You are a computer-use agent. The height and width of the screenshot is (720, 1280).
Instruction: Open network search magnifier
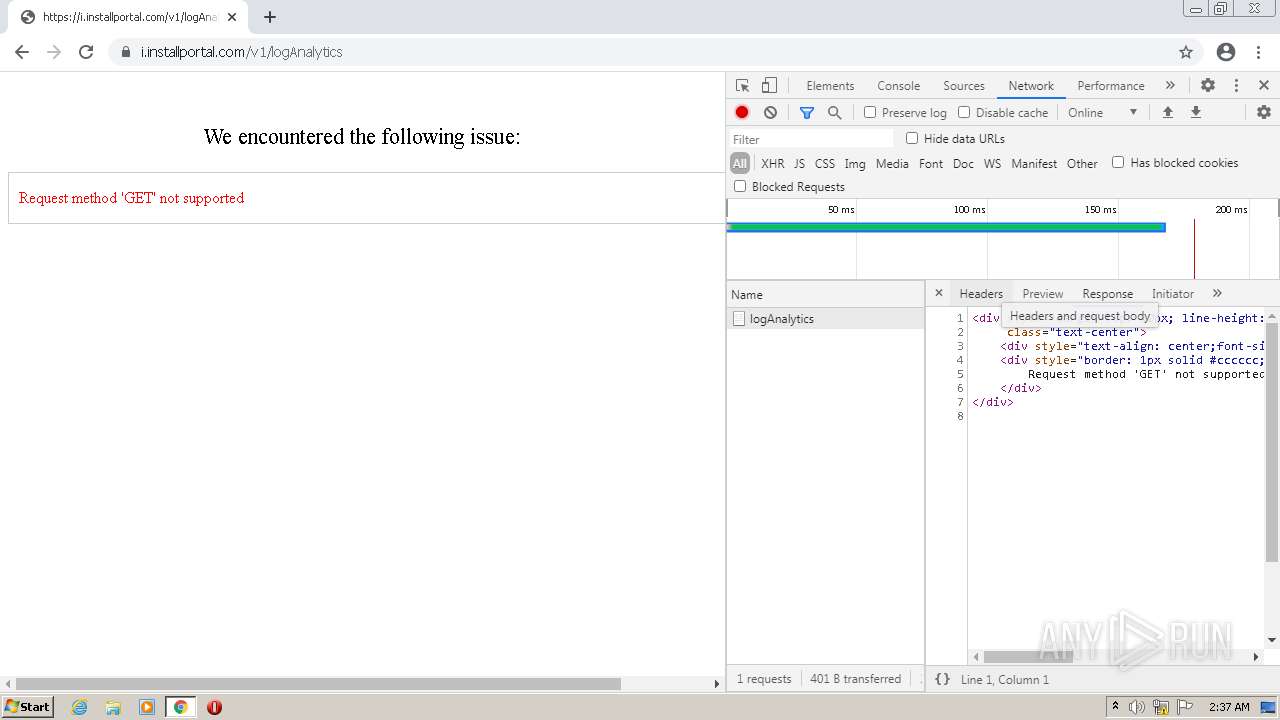point(835,112)
